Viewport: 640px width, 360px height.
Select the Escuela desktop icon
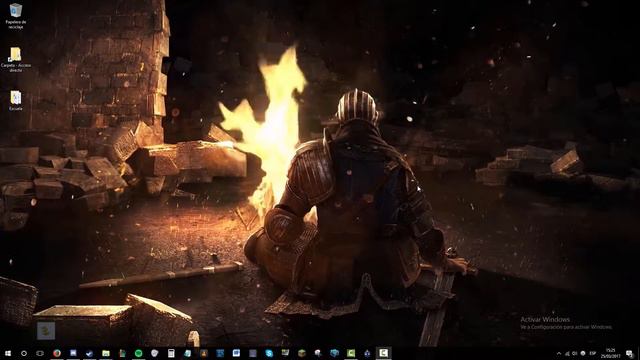(x=16, y=100)
